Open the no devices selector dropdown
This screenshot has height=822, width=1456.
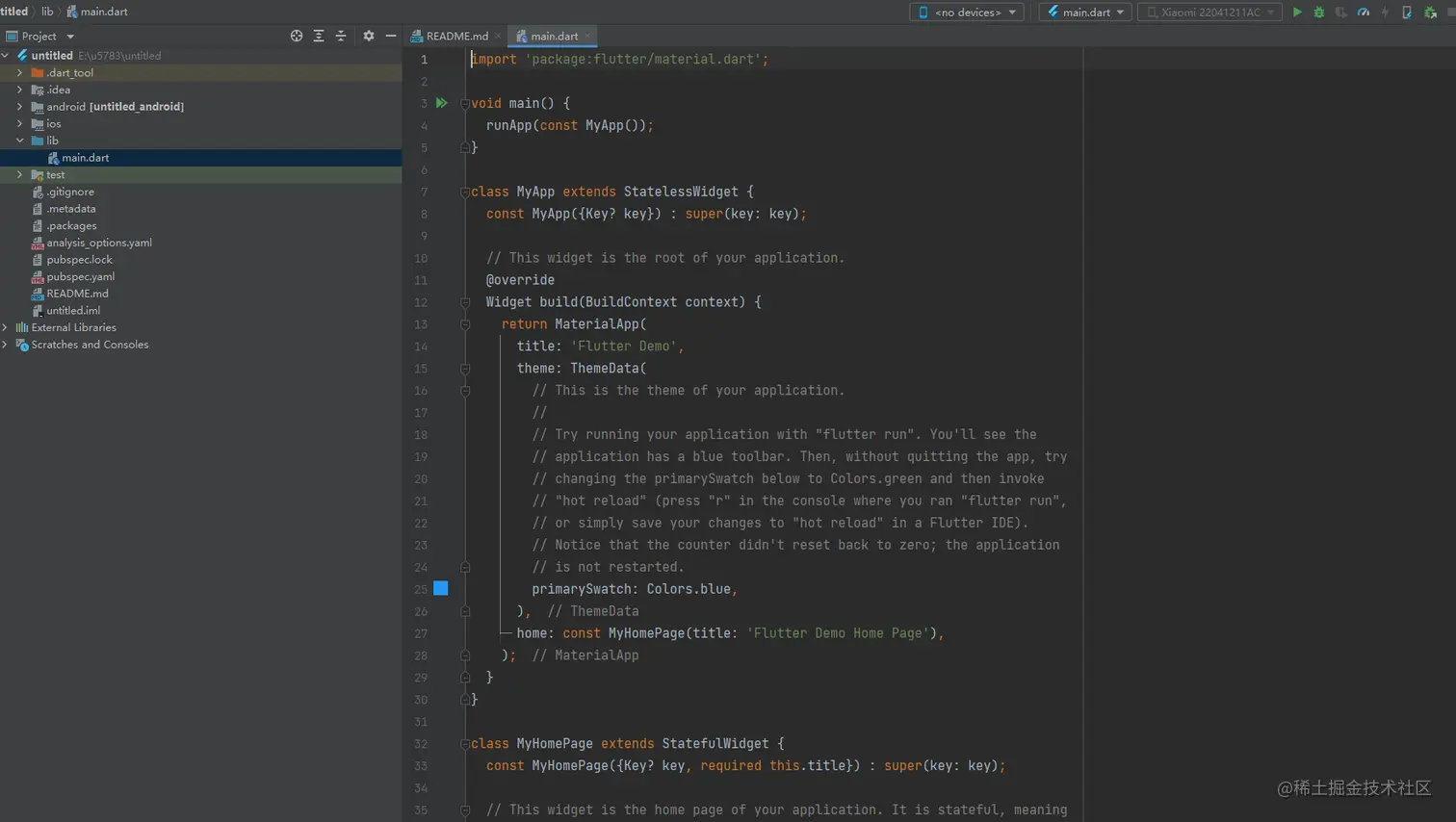pos(966,13)
